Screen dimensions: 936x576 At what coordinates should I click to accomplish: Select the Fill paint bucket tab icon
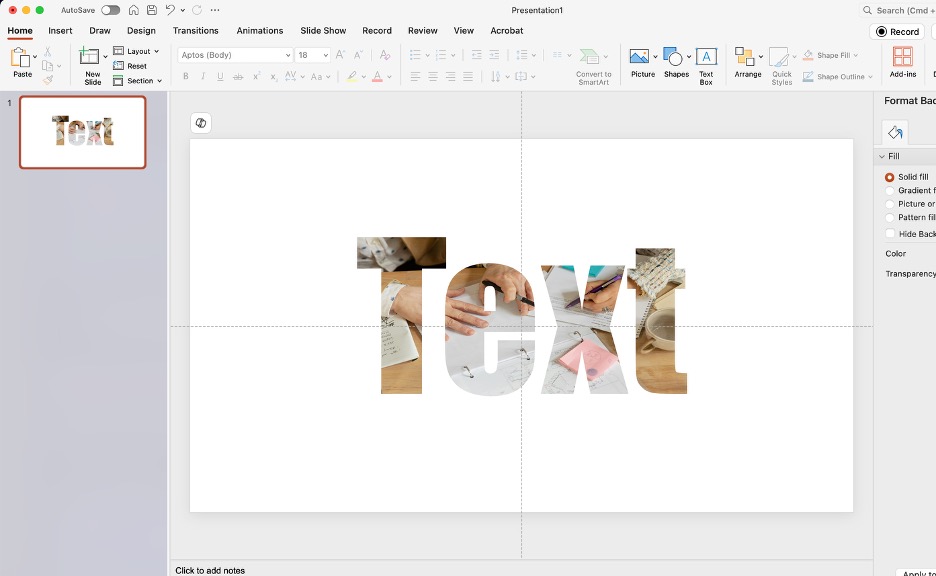point(895,133)
